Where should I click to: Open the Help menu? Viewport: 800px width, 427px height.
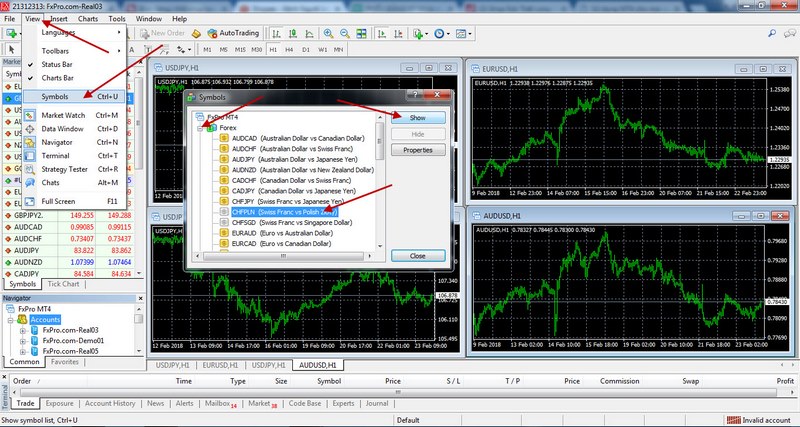(179, 19)
